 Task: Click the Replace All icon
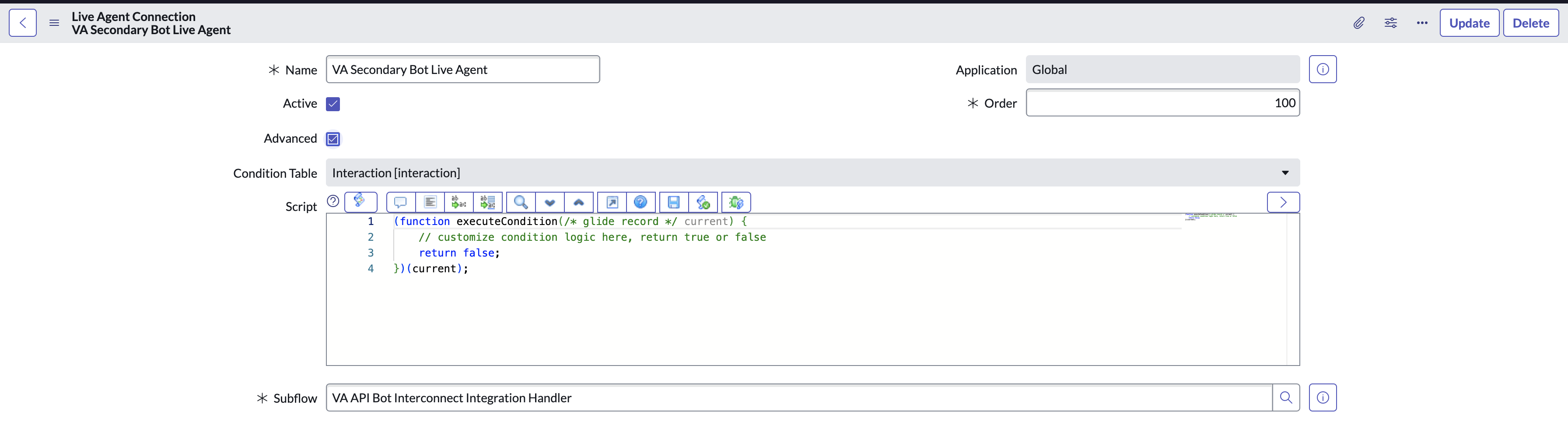tap(487, 202)
